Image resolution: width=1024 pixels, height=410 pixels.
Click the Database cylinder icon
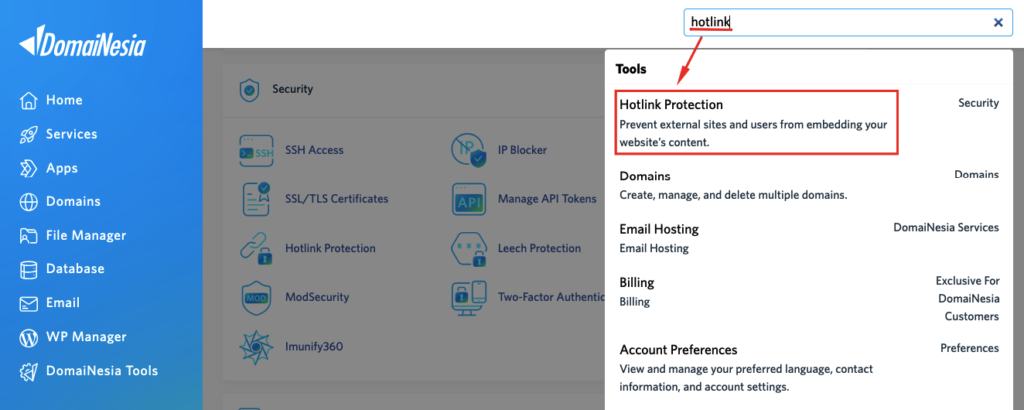29,269
